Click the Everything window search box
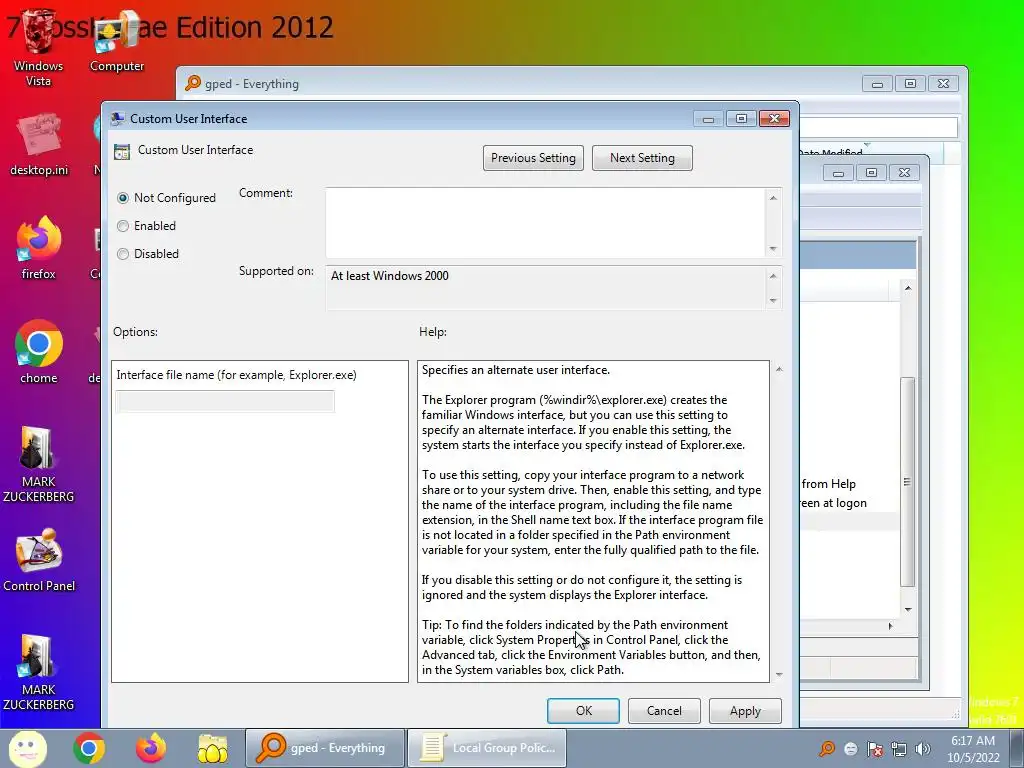The image size is (1024, 768). click(x=879, y=127)
